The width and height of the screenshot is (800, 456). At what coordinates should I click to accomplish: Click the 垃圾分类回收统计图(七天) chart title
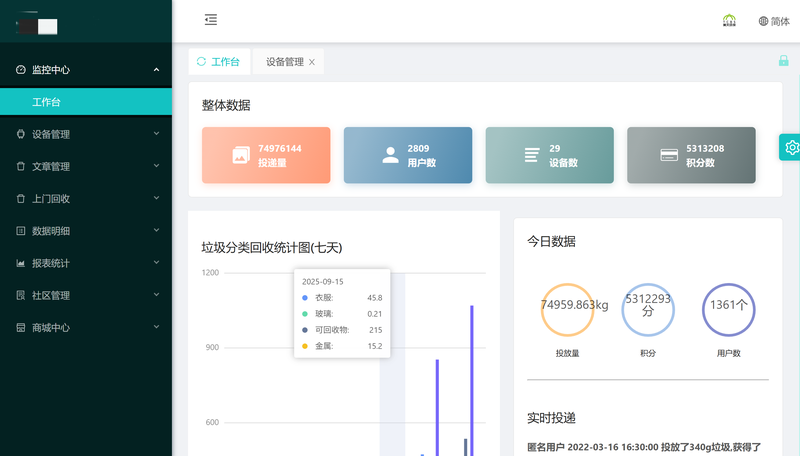[271, 248]
